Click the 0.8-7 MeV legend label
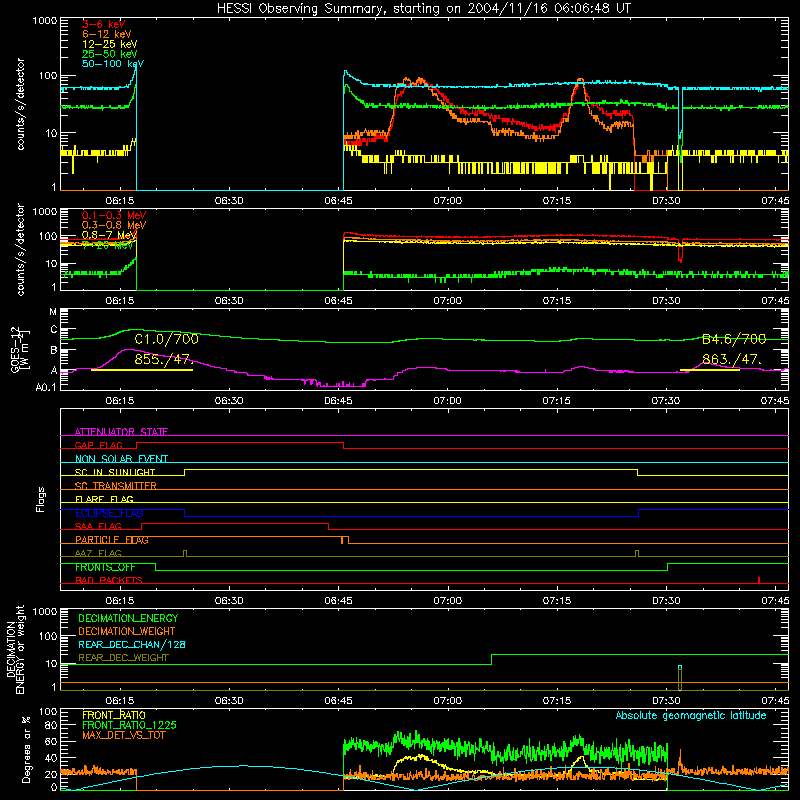Screen dimensions: 800x800 [110, 235]
